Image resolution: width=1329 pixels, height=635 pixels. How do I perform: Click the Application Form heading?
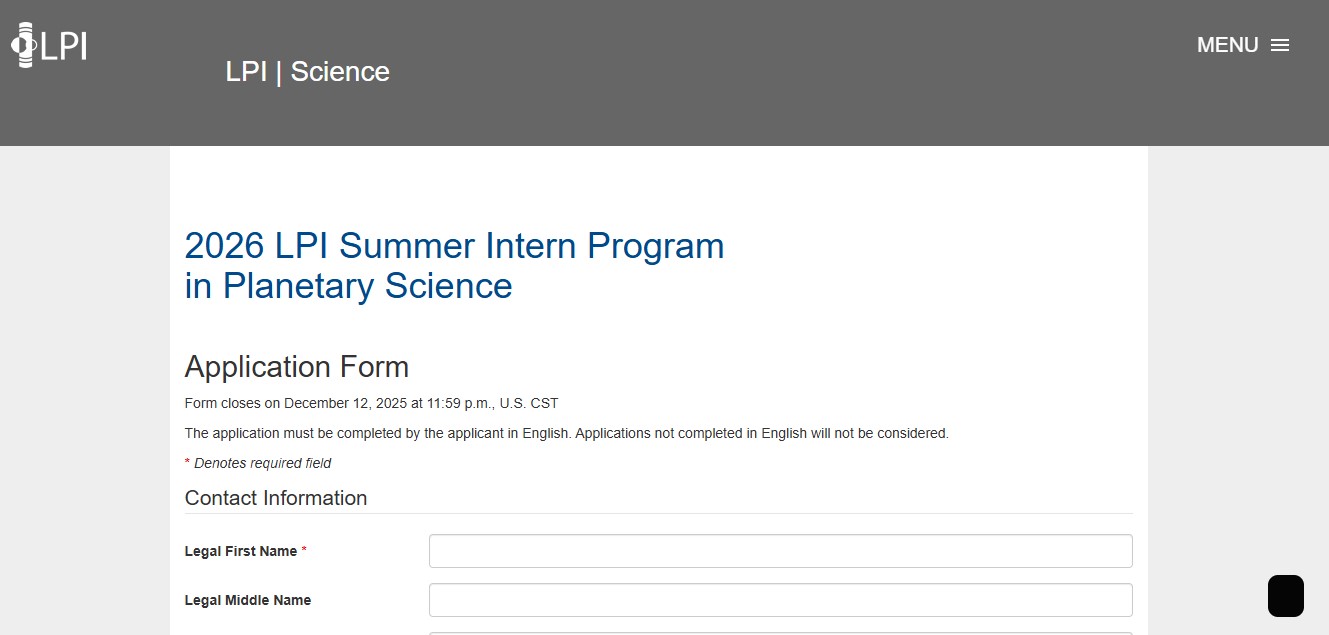click(297, 367)
